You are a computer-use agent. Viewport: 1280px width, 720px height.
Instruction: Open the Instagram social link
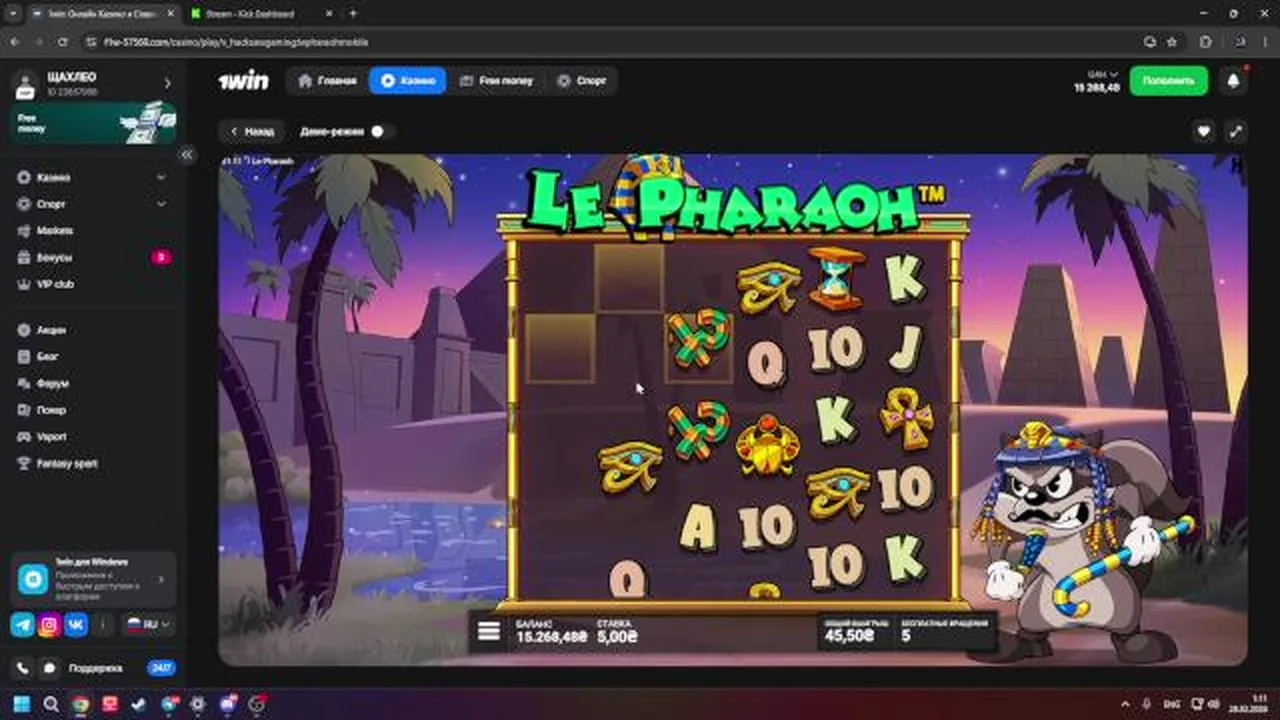point(49,624)
